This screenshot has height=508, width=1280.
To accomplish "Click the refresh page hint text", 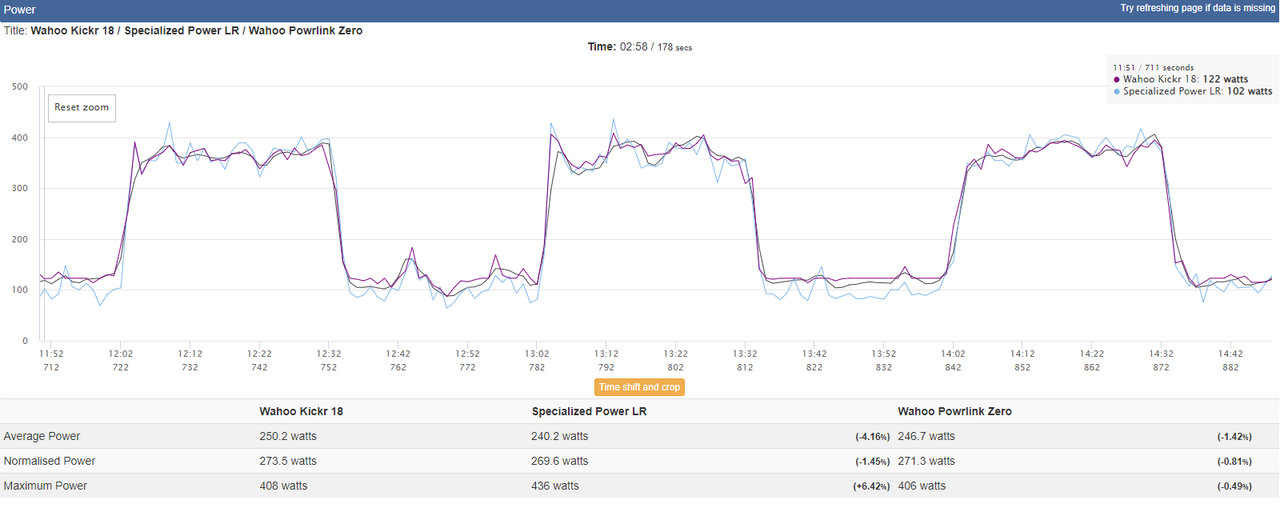I will 1197,8.
